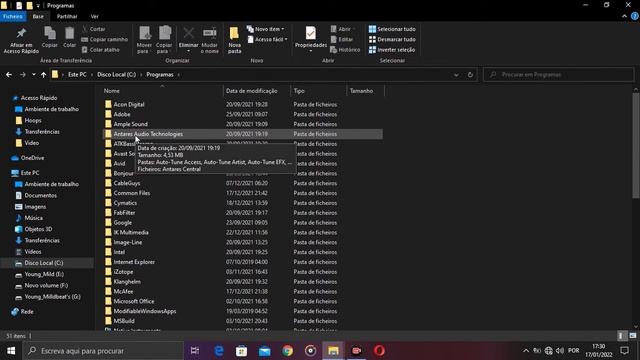The width and height of the screenshot is (640, 360).
Task: Select the iZotope folder
Action: click(123, 272)
